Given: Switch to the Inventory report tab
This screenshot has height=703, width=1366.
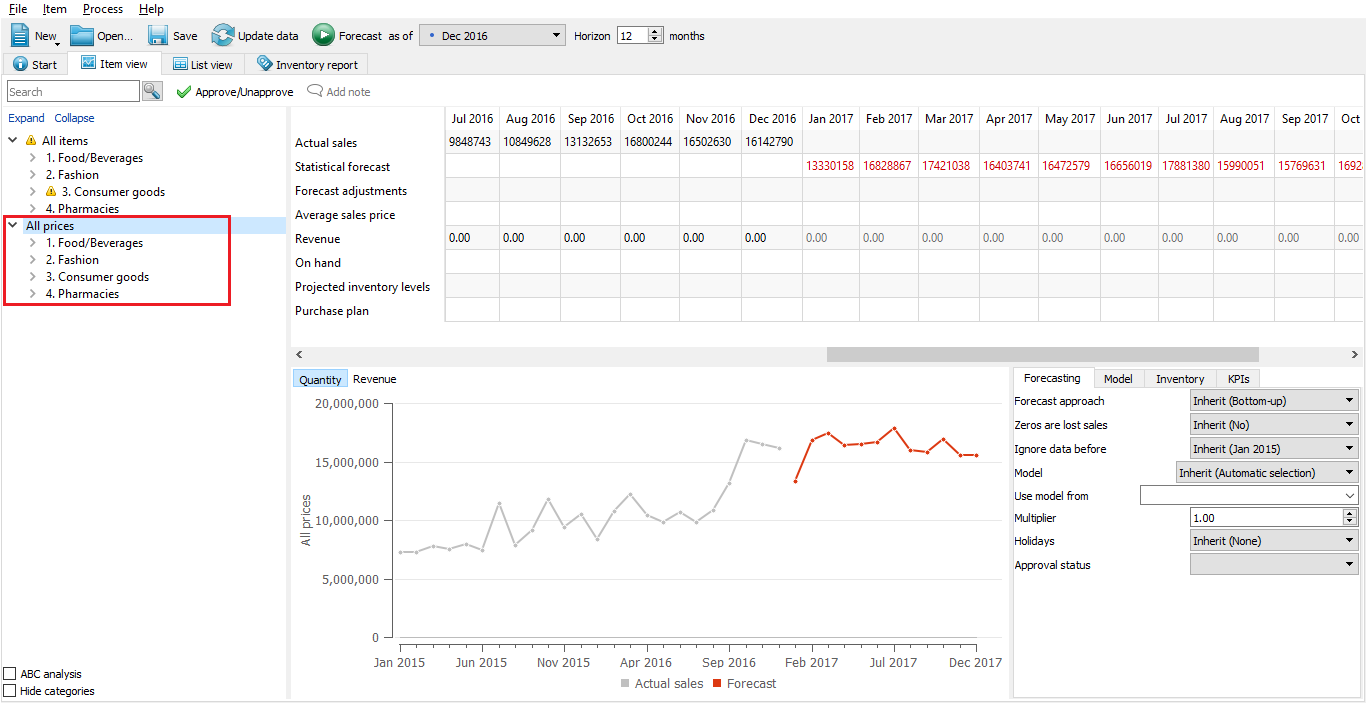Looking at the screenshot, I should [x=306, y=64].
